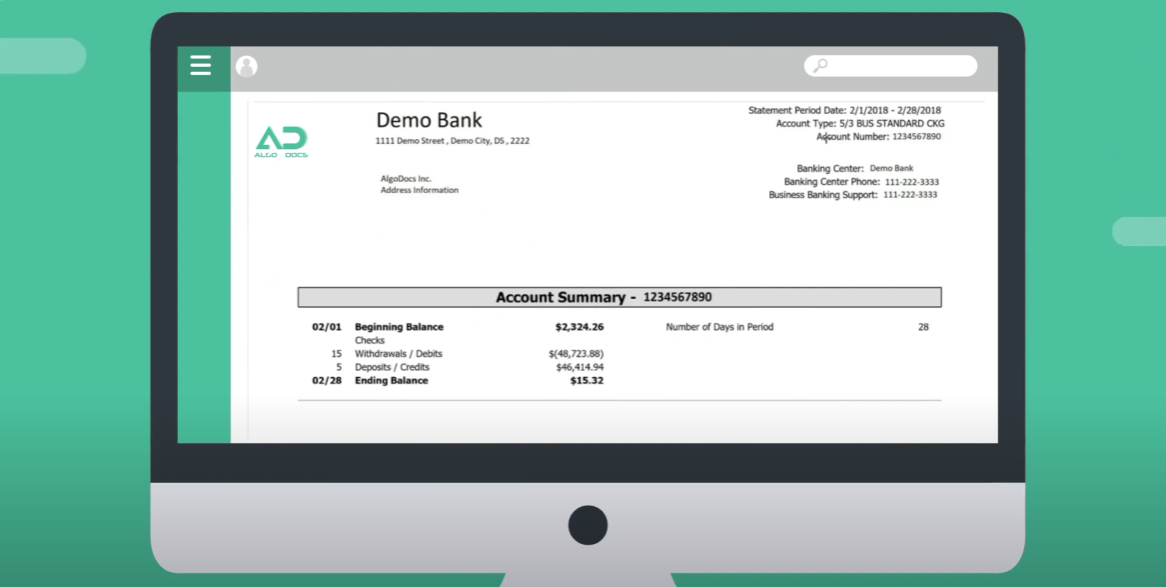Click the Business Banking Support number
The width and height of the screenshot is (1166, 587).
(912, 194)
